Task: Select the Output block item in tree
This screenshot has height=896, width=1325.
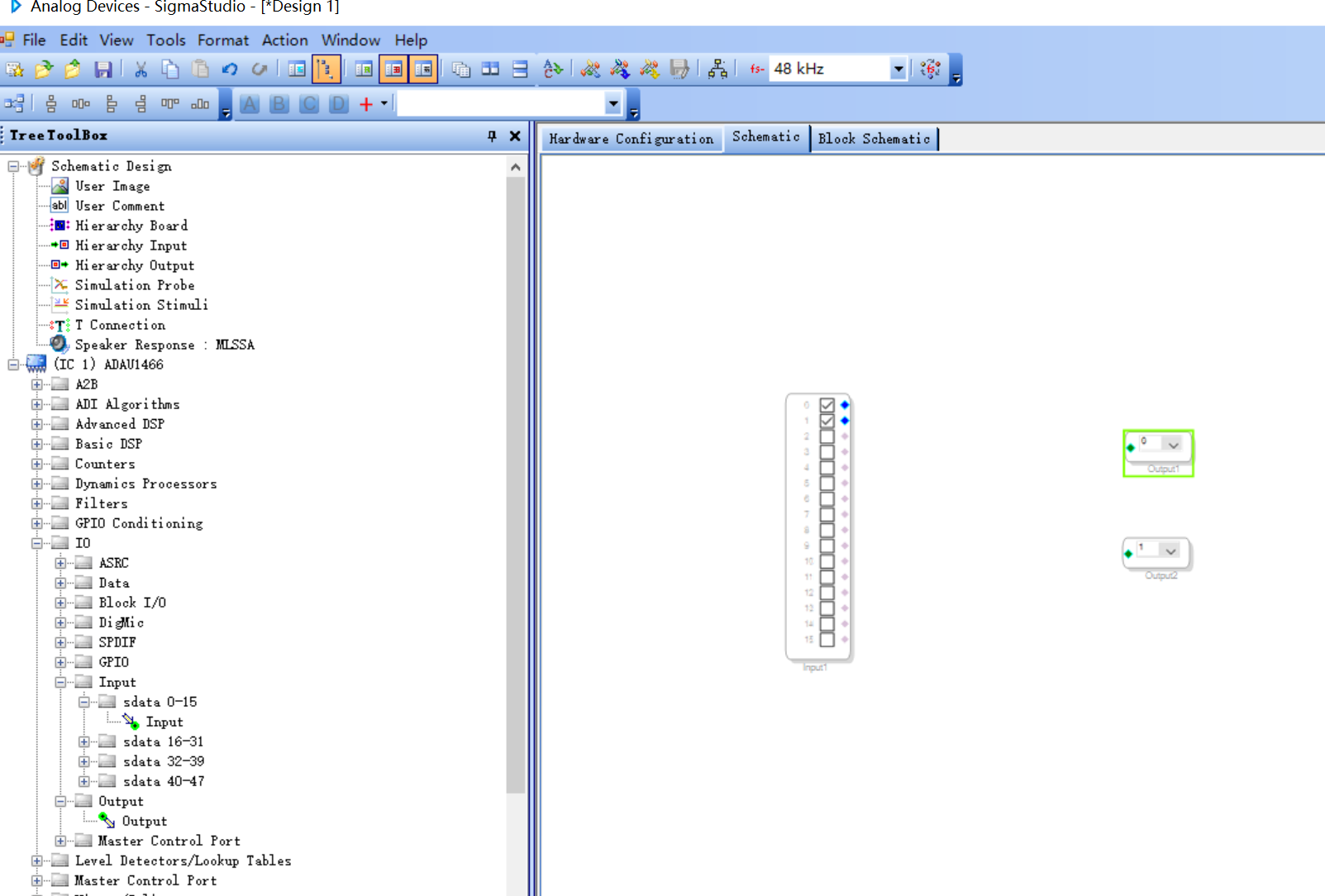Action: click(144, 821)
